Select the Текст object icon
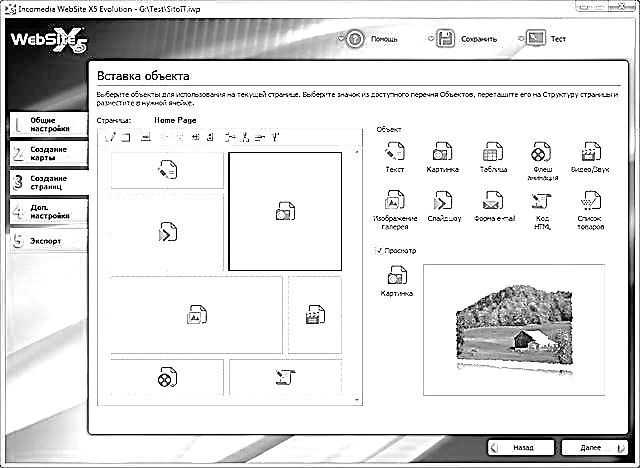Viewport: 640px width, 468px height. click(x=395, y=152)
